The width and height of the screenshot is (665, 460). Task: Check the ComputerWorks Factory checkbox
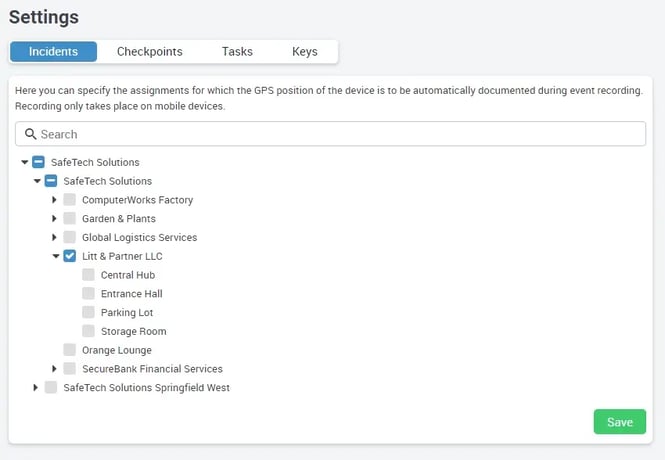70,200
